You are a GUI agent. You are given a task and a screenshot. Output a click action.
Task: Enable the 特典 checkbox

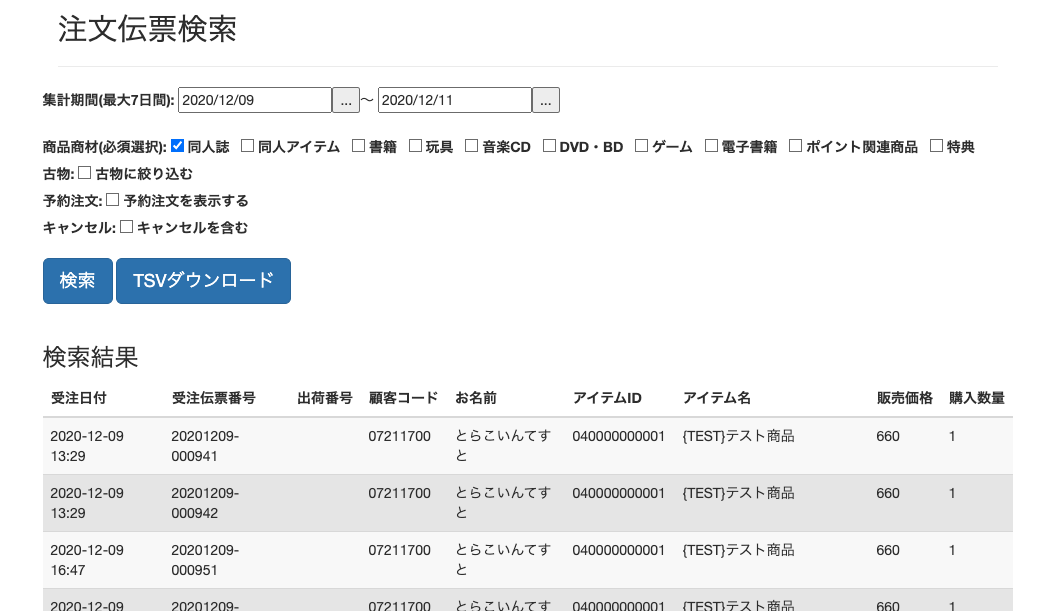point(936,146)
